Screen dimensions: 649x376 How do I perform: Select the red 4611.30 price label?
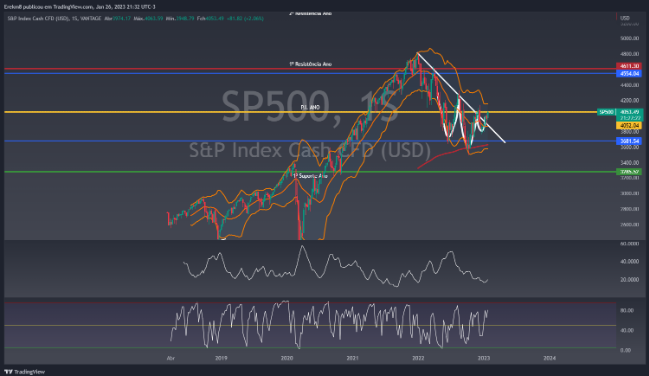pyautogui.click(x=629, y=66)
